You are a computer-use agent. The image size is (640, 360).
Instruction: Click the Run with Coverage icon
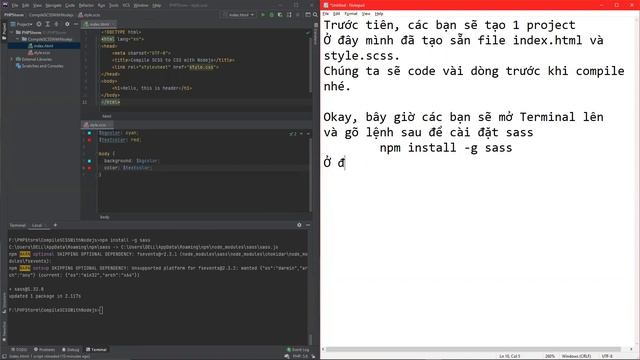coord(280,15)
